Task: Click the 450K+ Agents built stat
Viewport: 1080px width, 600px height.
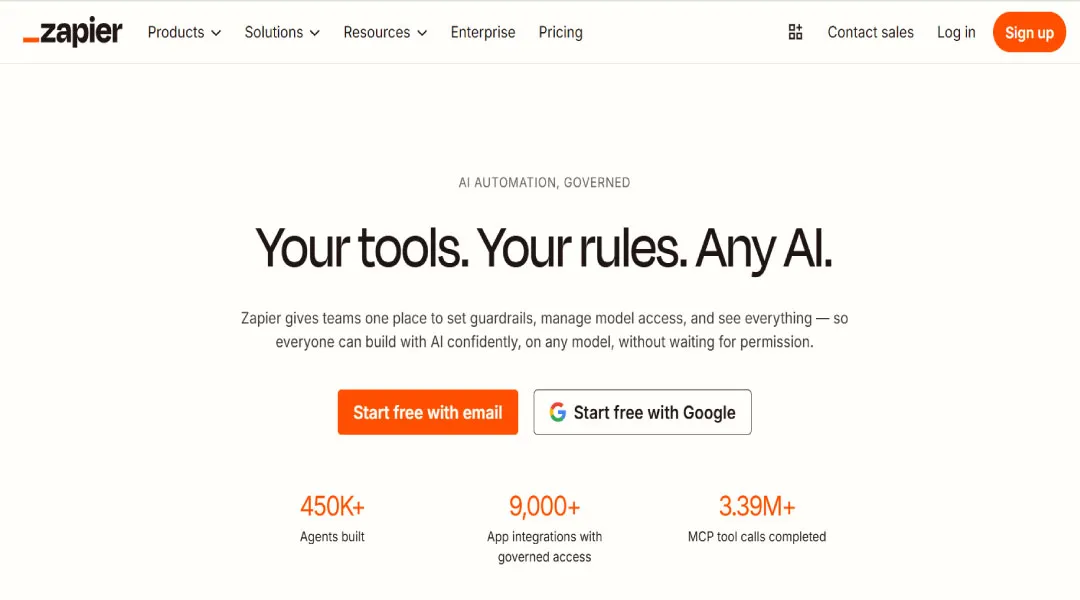Action: [x=332, y=516]
